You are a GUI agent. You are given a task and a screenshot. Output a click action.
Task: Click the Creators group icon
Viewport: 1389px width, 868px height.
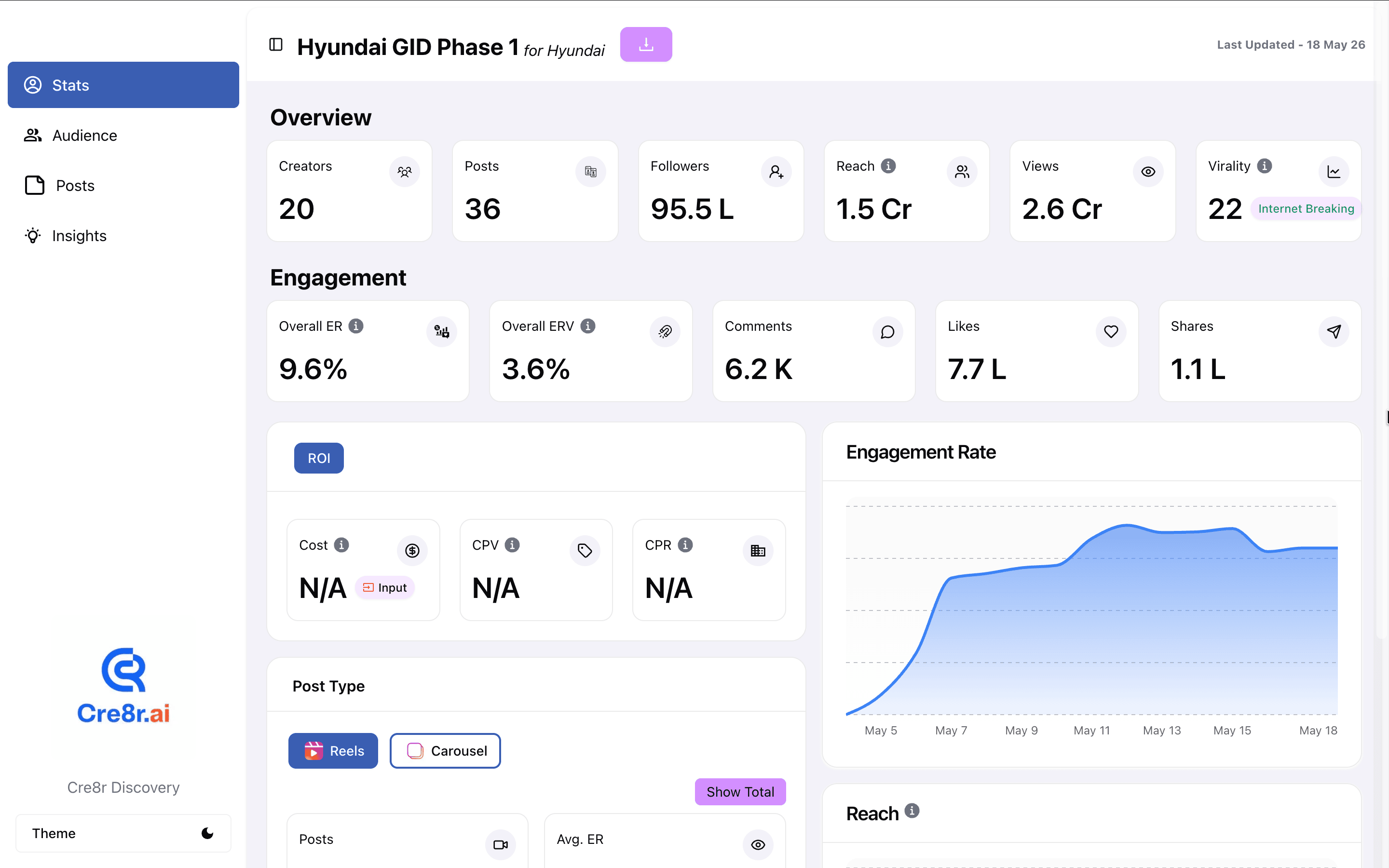pyautogui.click(x=404, y=171)
